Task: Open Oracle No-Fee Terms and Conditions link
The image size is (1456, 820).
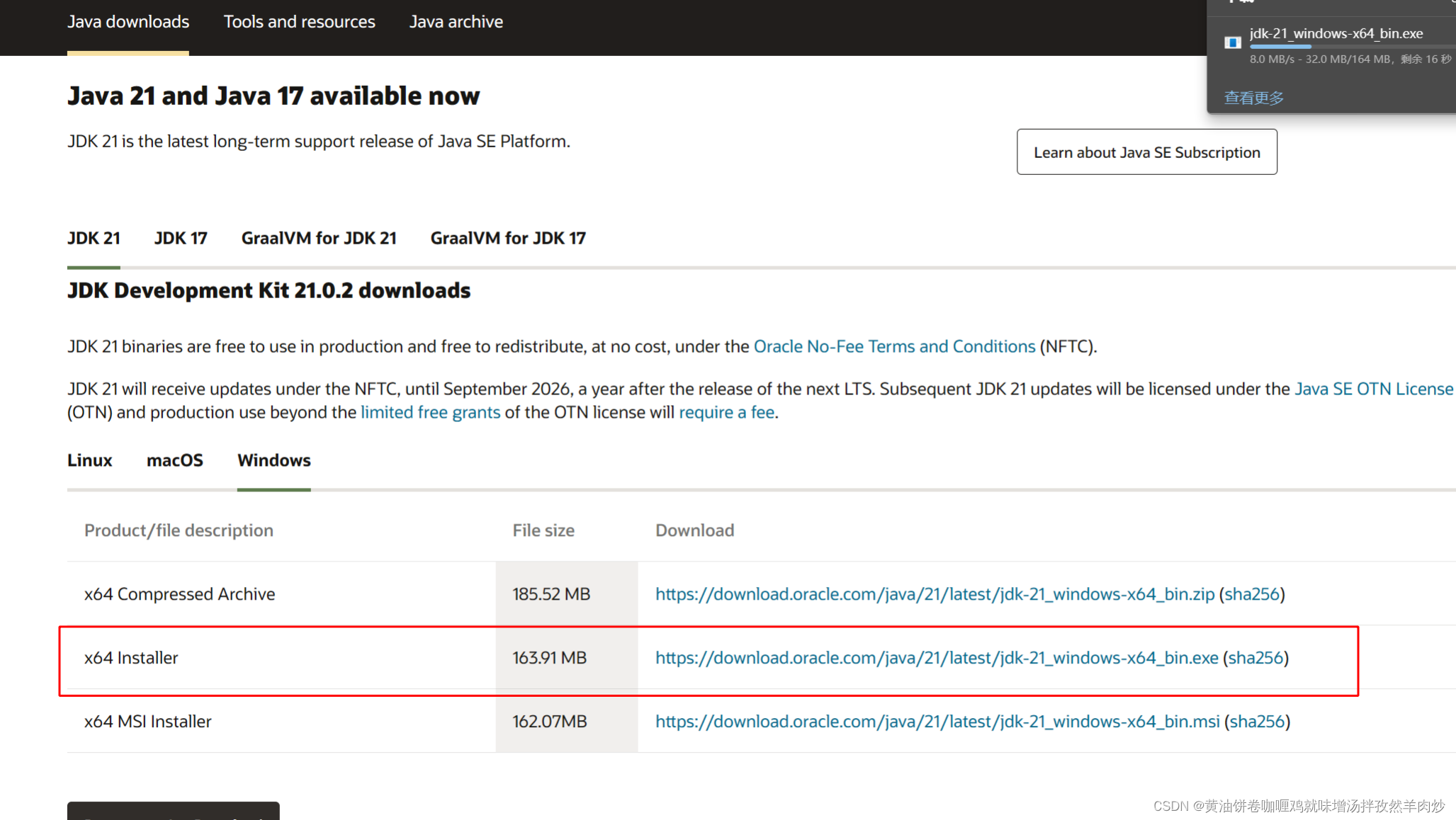Action: (894, 346)
